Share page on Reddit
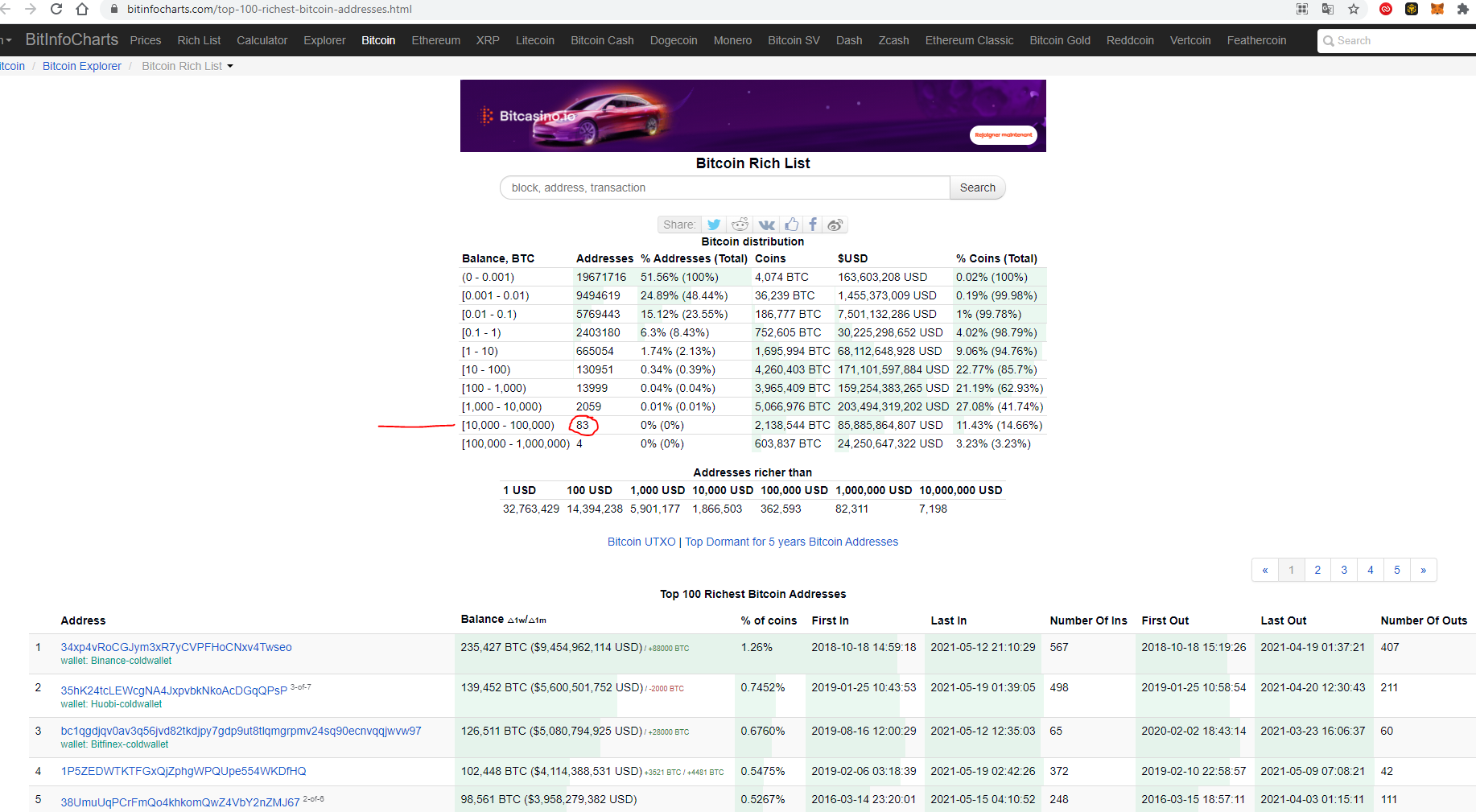The width and height of the screenshot is (1476, 812). click(x=740, y=225)
